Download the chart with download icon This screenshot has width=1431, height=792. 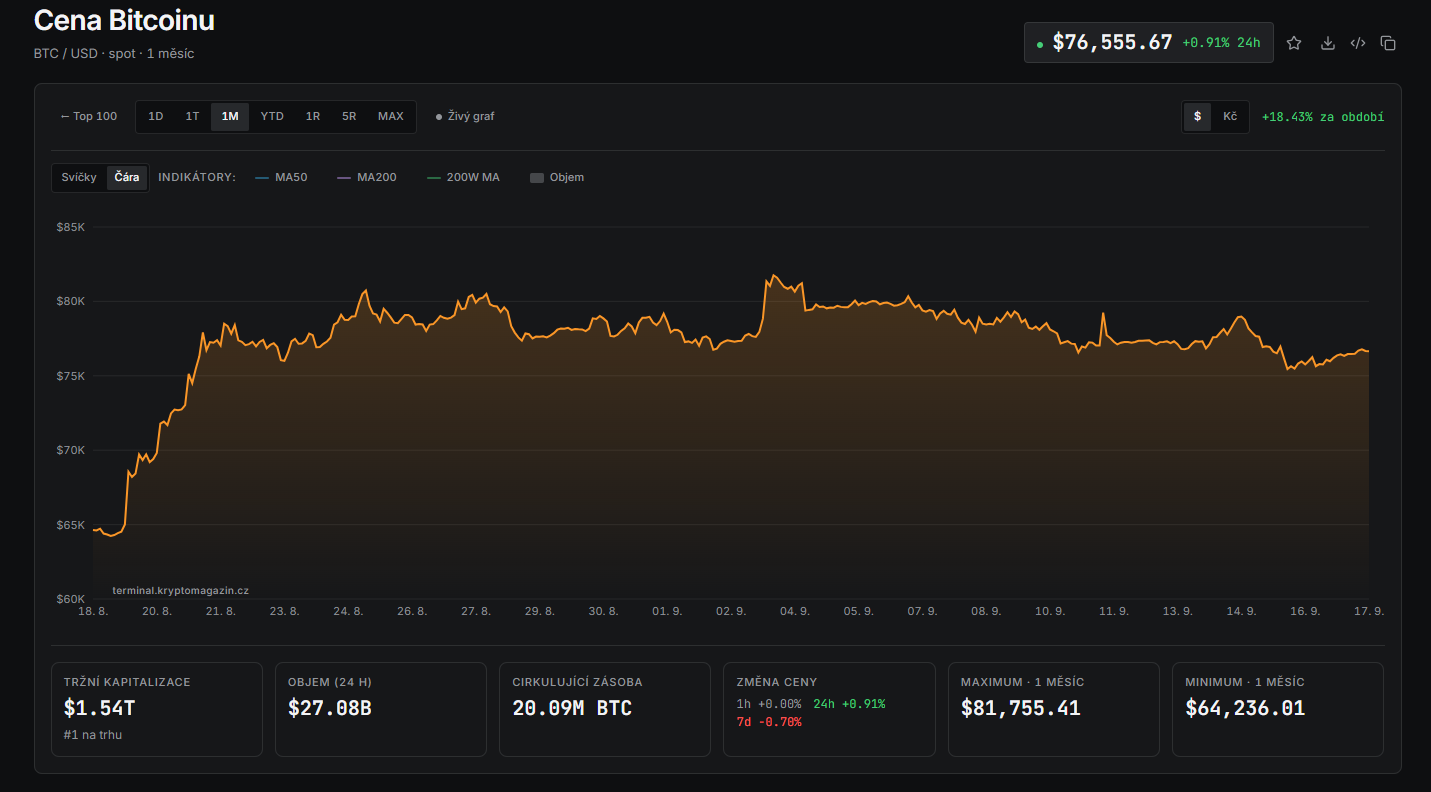tap(1328, 43)
